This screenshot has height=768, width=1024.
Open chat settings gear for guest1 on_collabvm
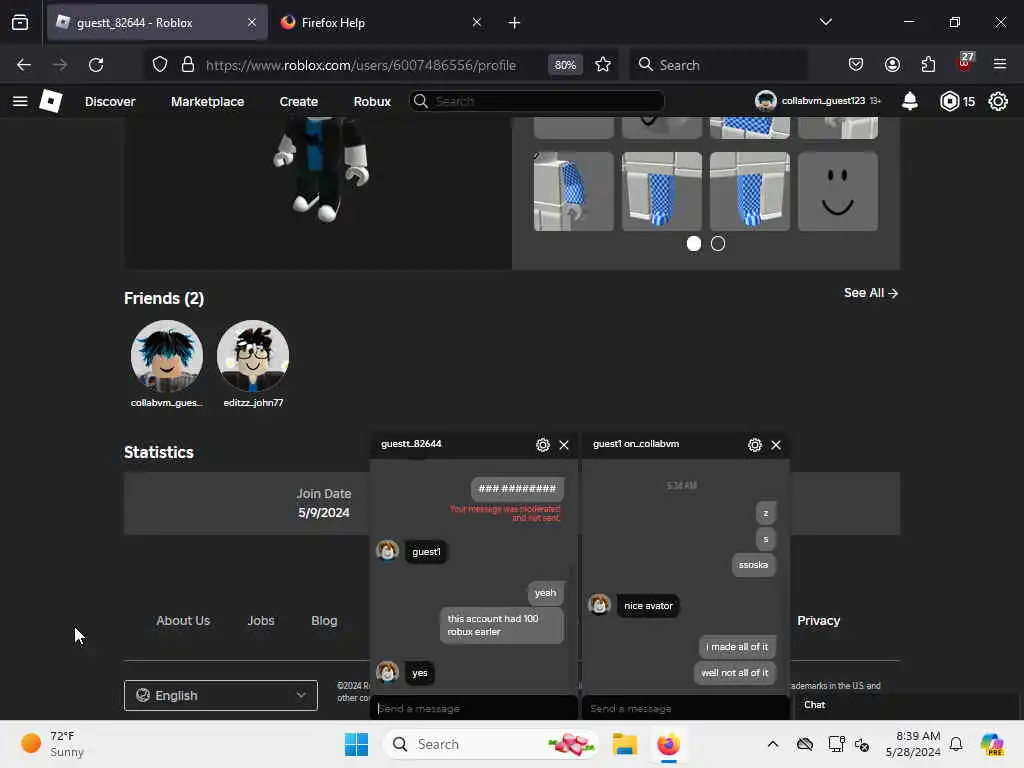click(x=755, y=445)
